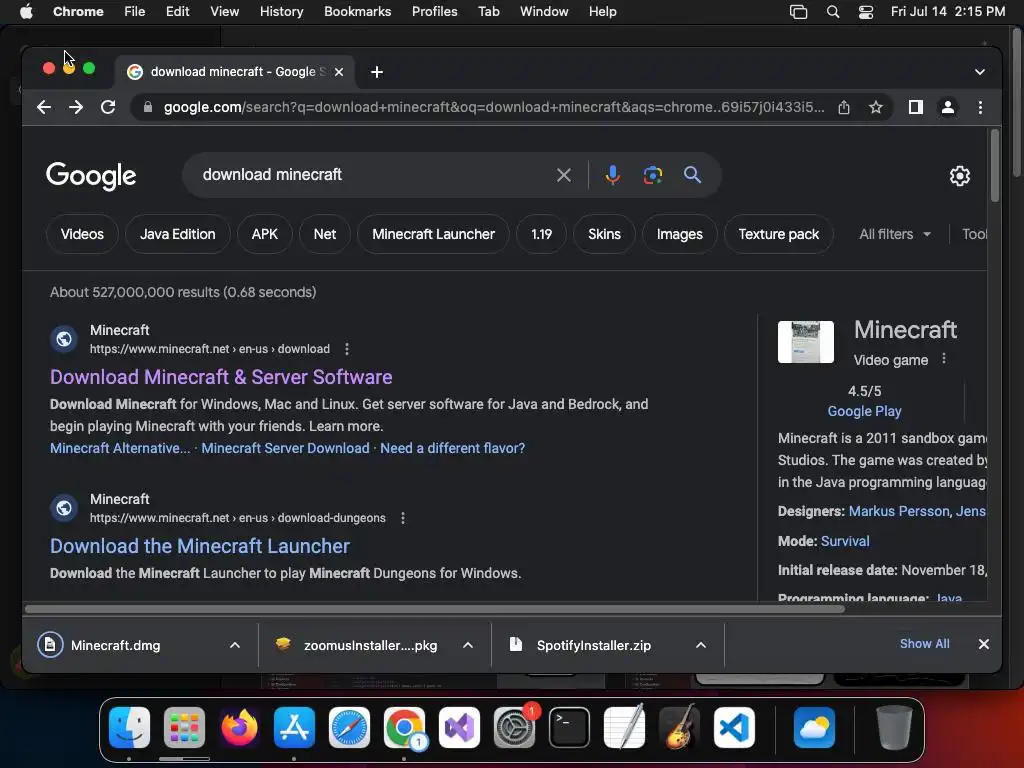Submit search with magnifying glass icon
Viewport: 1024px width, 768px height.
(692, 175)
